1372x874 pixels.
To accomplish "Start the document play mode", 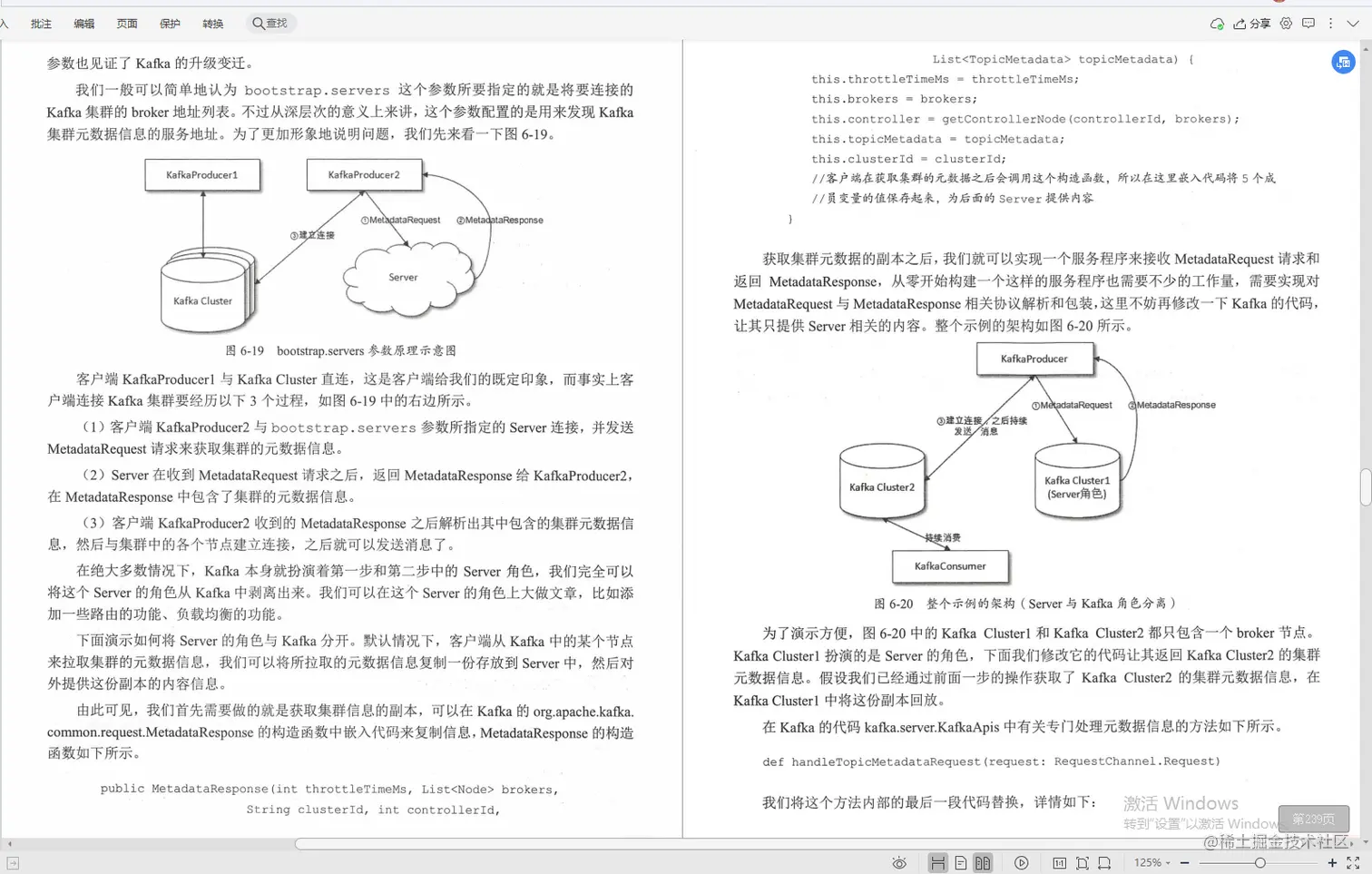I will pos(1022,862).
